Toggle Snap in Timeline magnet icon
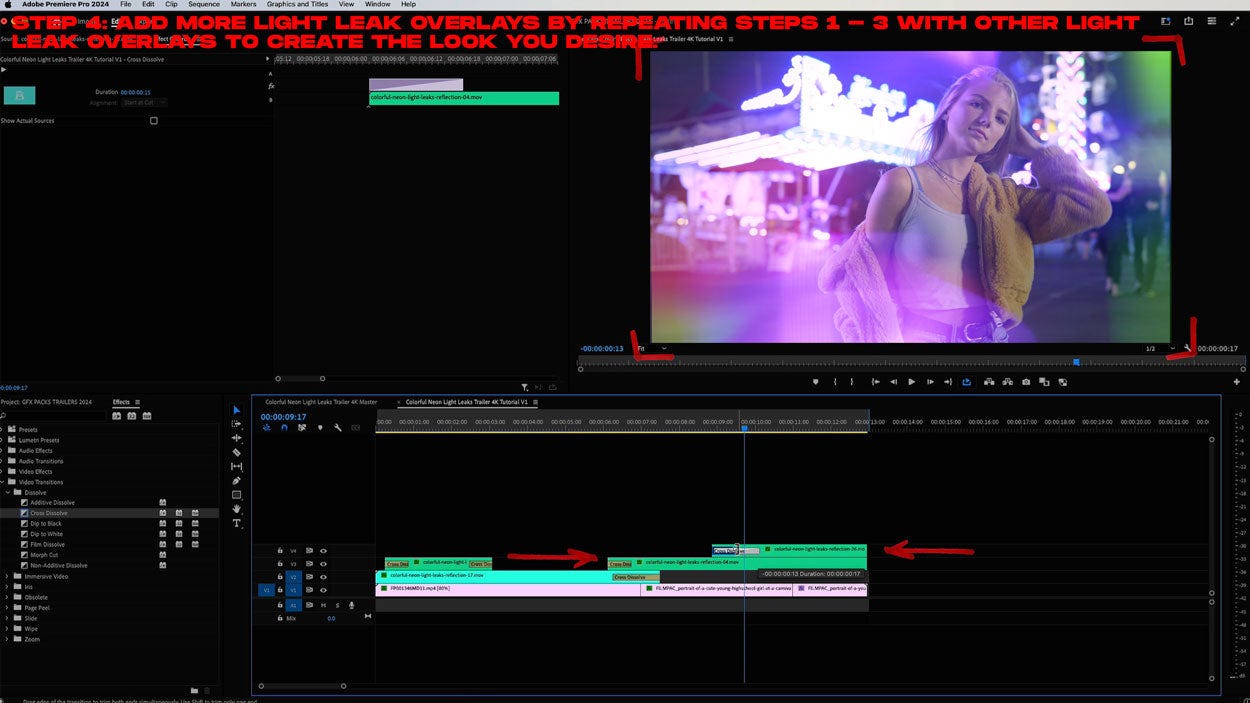Screen dimensions: 1250x703 click(284, 427)
